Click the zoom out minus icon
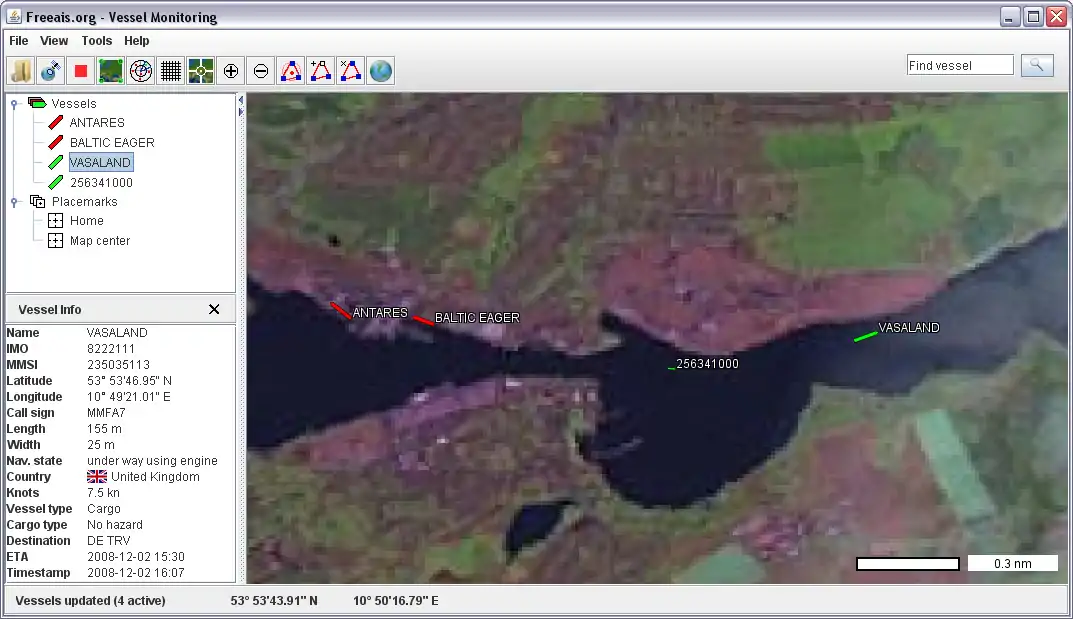This screenshot has width=1073, height=619. point(261,70)
